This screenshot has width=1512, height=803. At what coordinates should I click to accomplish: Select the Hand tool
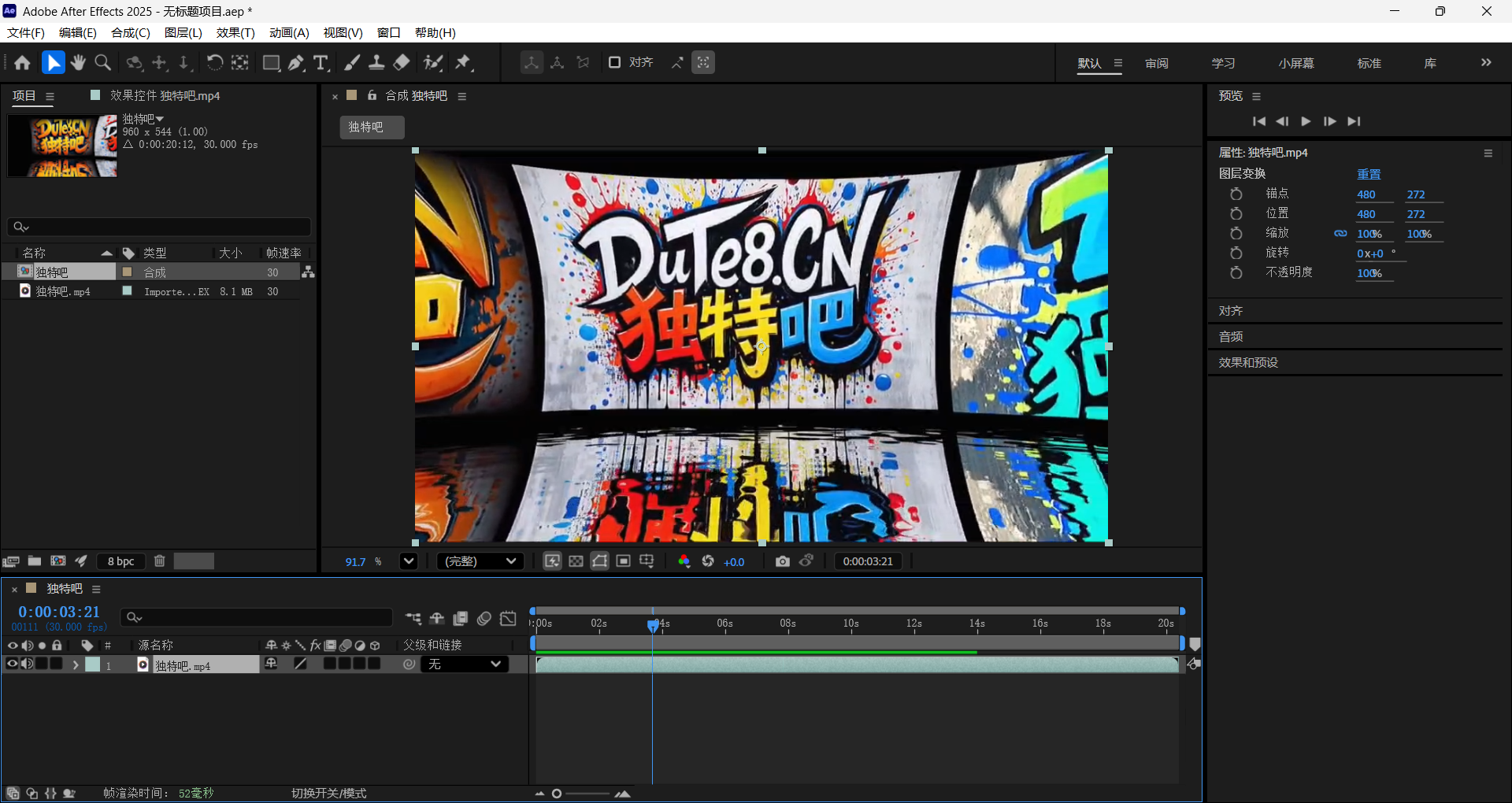(77, 62)
